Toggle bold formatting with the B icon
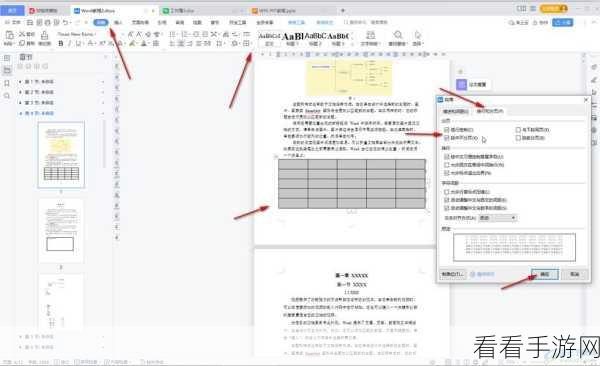The image size is (600, 366). click(x=61, y=44)
